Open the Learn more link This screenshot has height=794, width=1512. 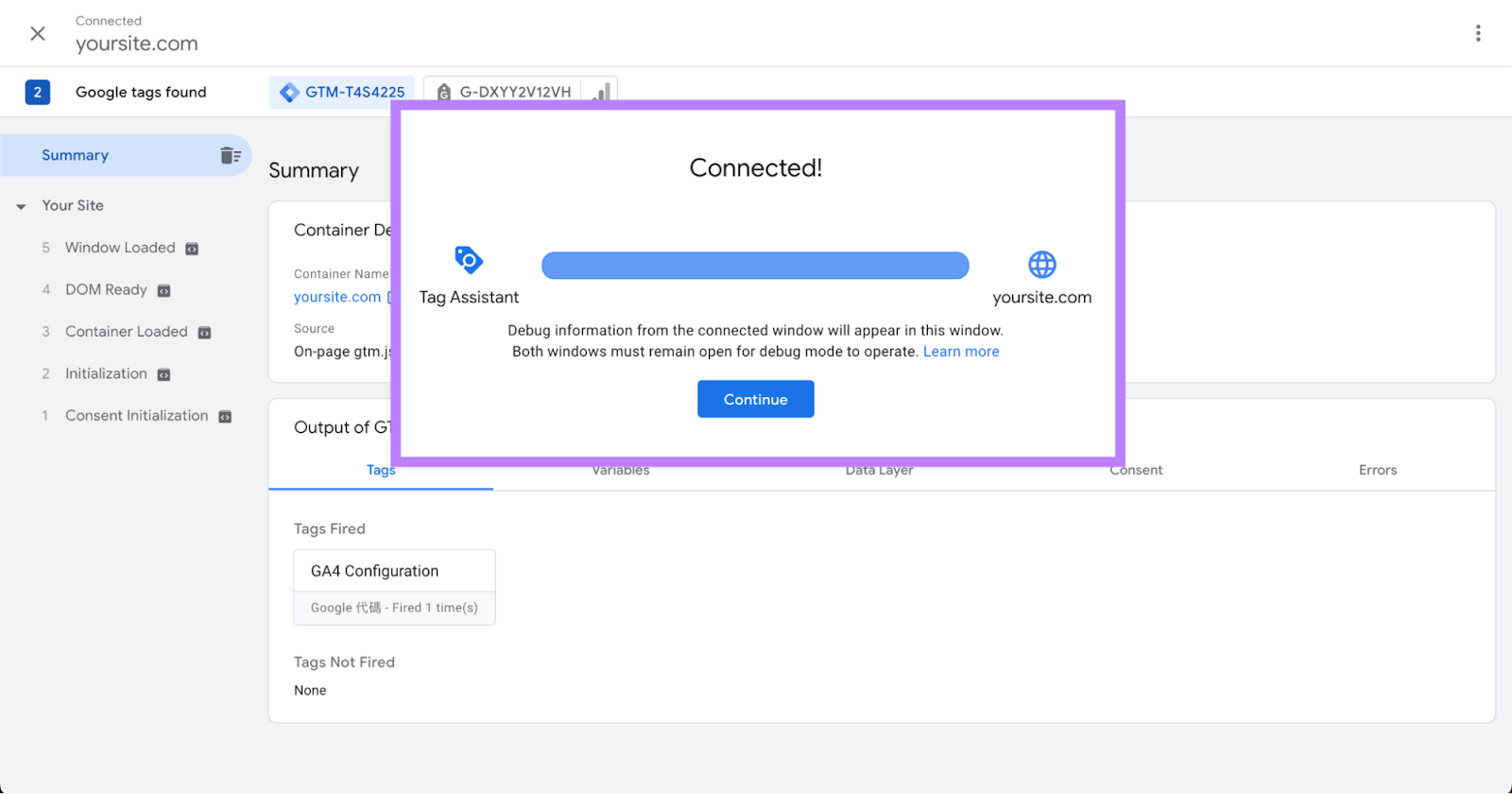(x=960, y=352)
